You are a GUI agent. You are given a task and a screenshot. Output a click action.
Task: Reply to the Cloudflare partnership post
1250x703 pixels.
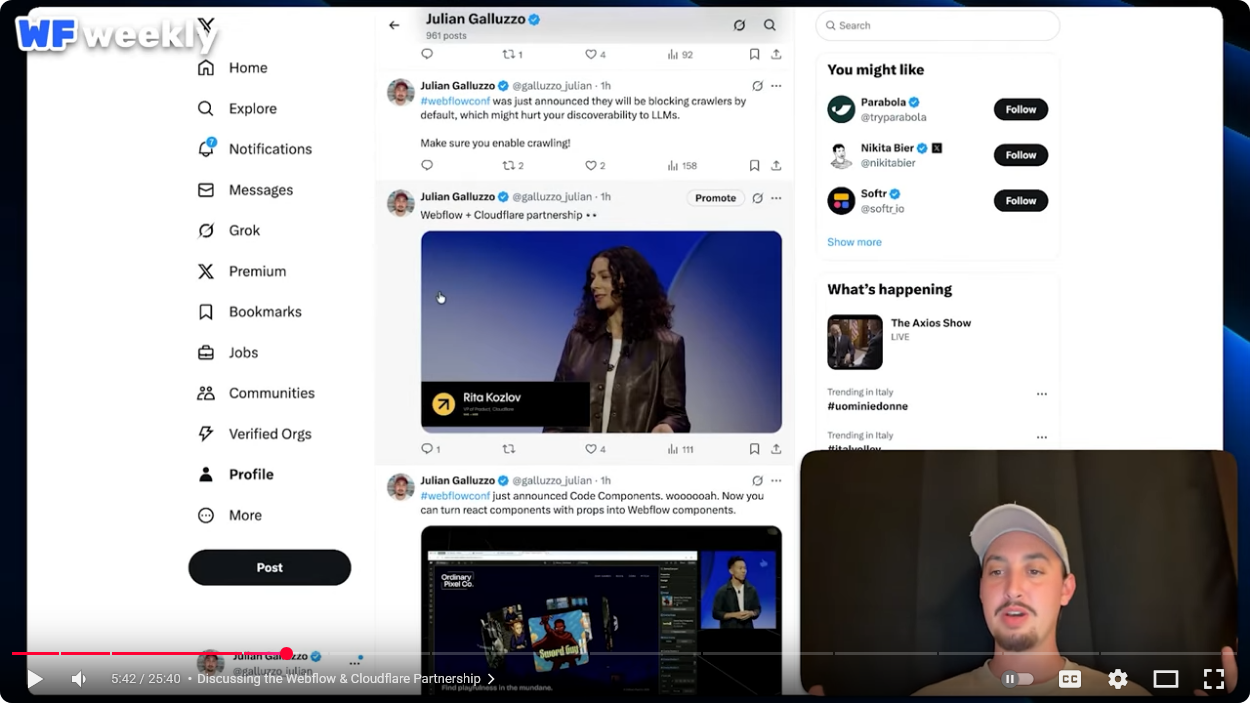[x=430, y=449]
